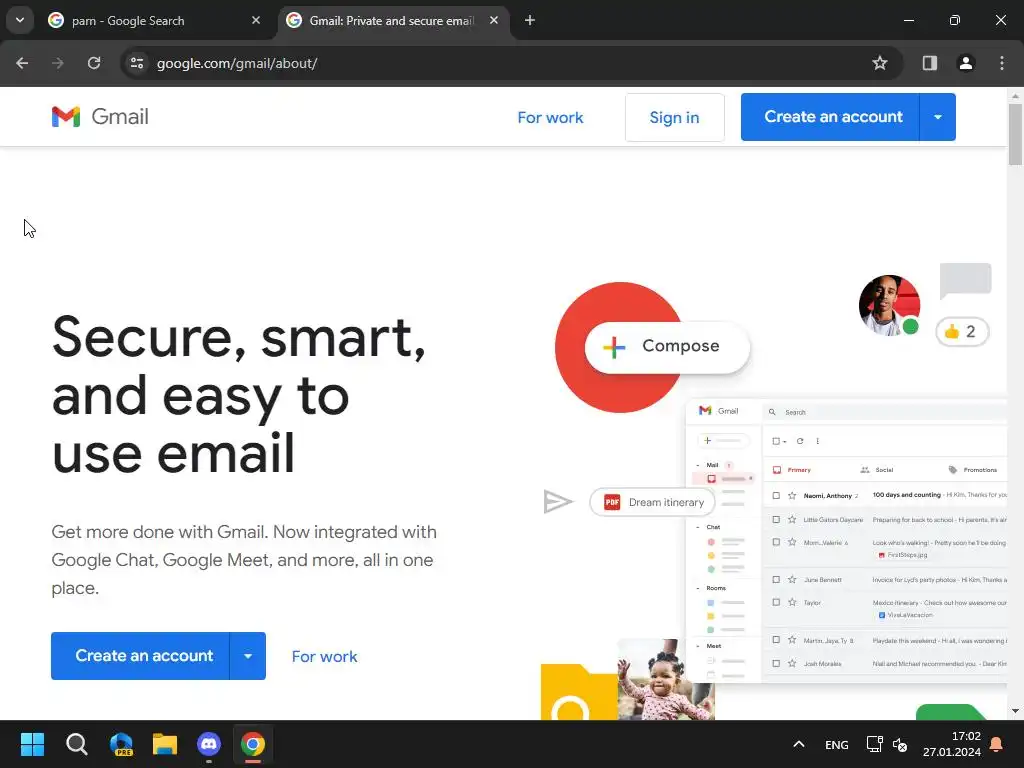Tick checkbox beside June Bennett email

[x=776, y=579]
